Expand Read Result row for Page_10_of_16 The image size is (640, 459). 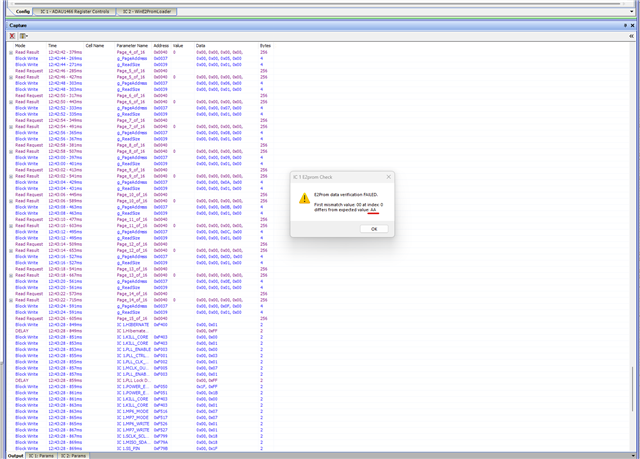coord(11,201)
